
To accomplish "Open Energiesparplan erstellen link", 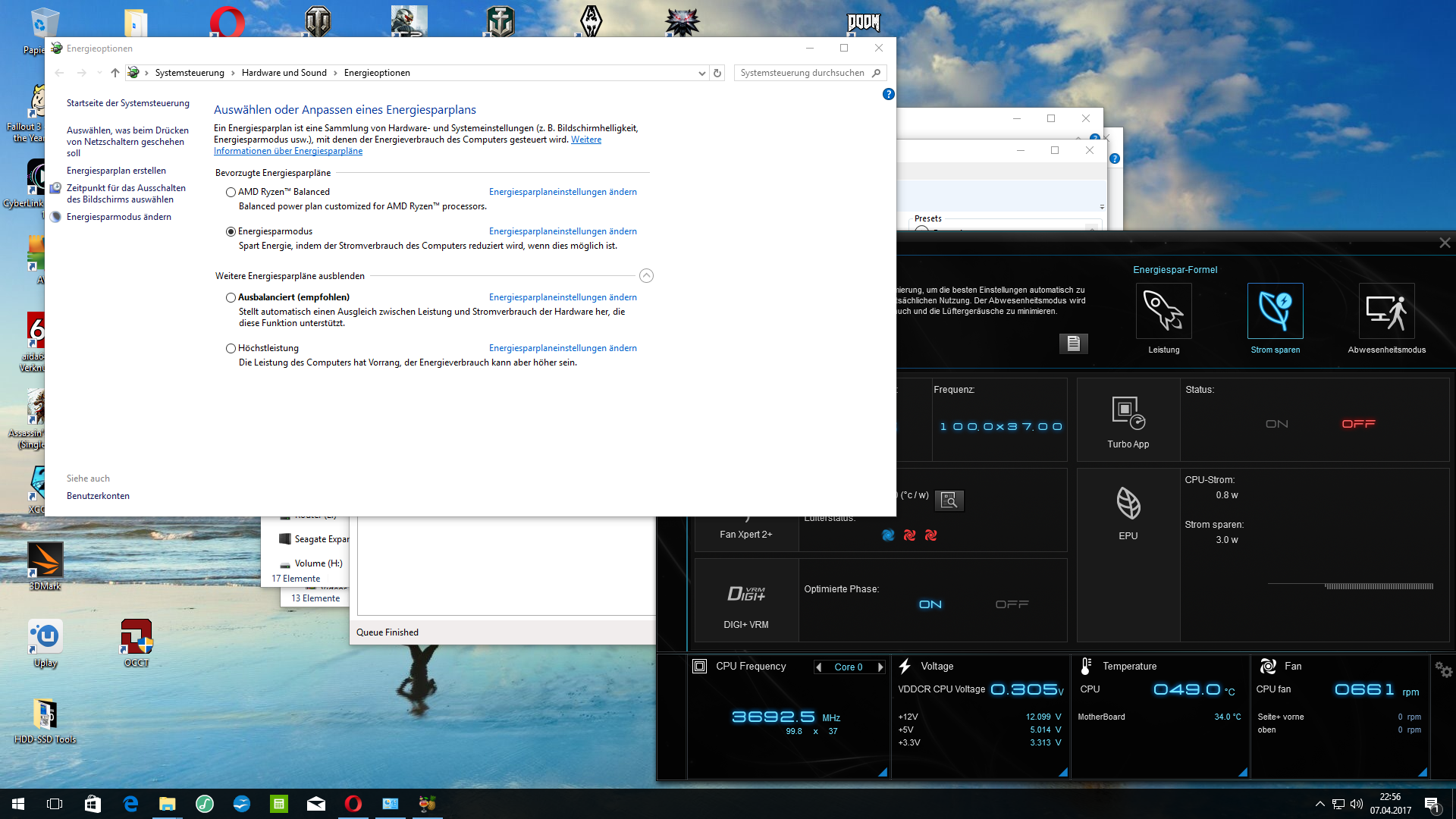I will [116, 171].
